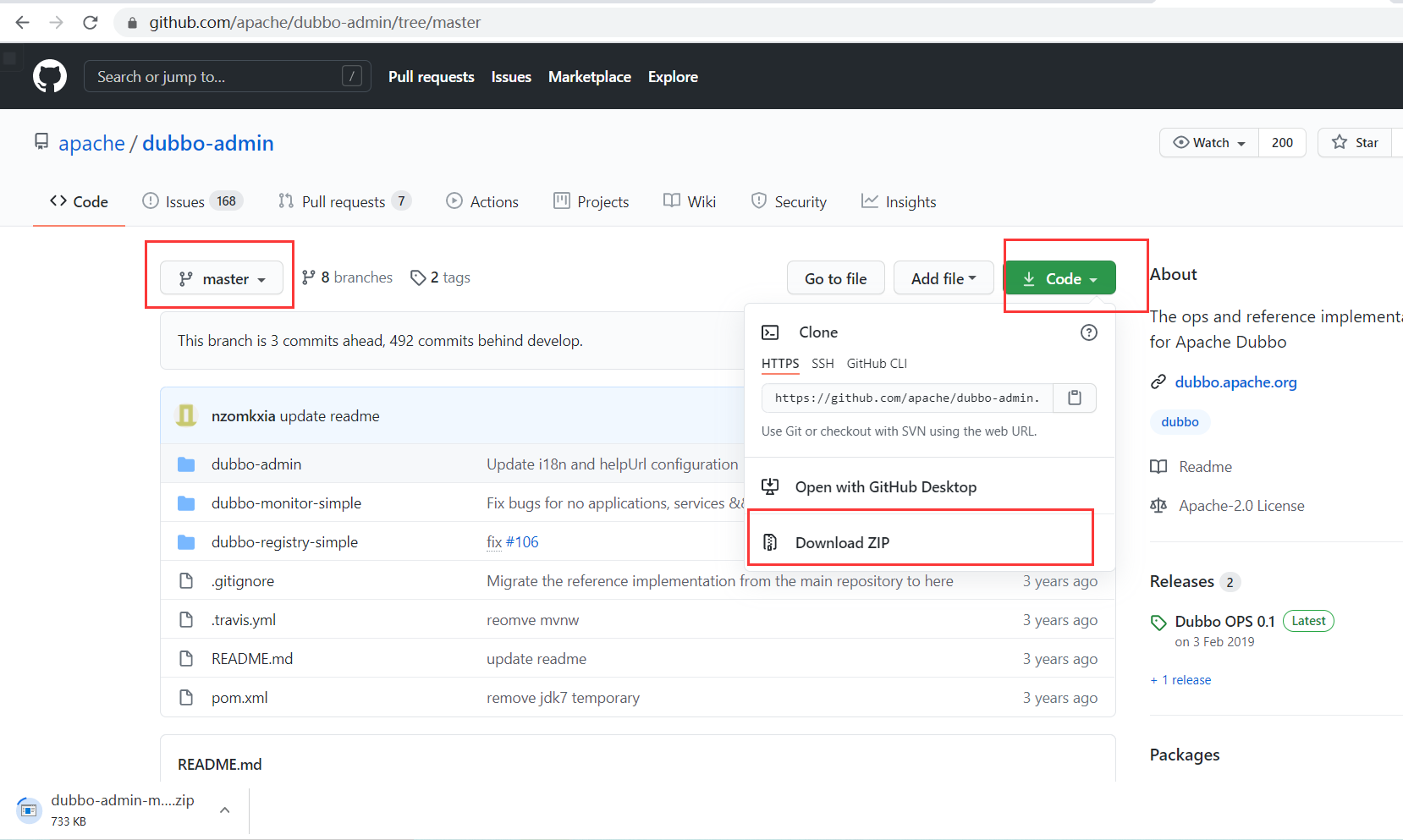
Task: Select the SSH clone option
Action: tap(823, 364)
